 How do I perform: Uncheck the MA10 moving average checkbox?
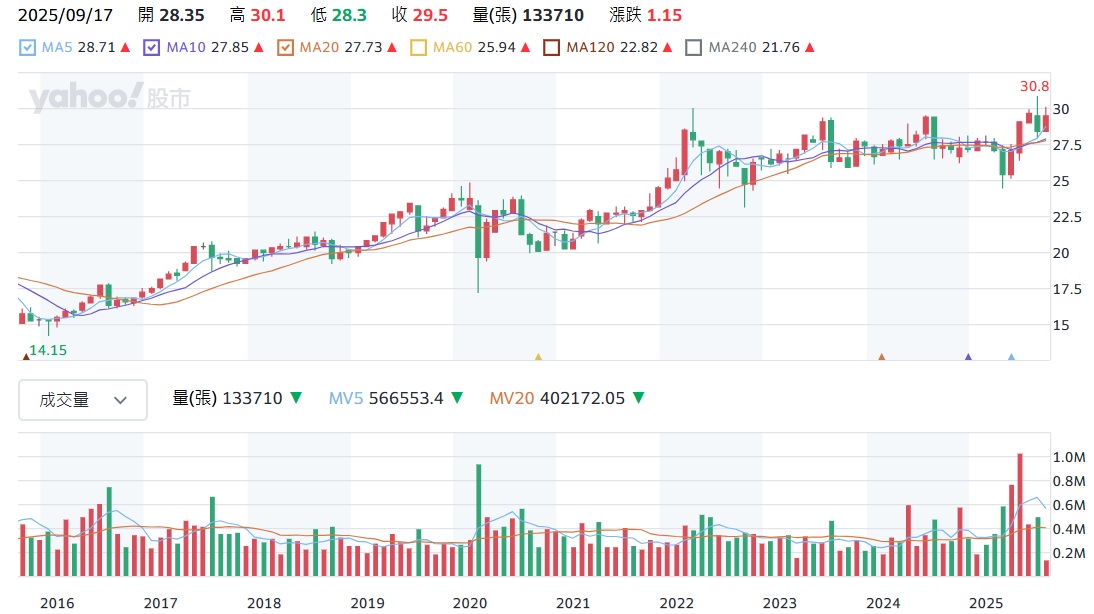(152, 47)
